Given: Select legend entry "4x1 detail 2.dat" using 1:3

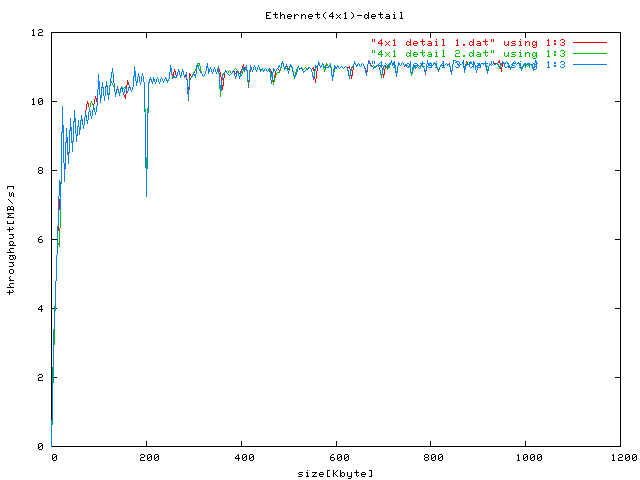Looking at the screenshot, I should 468,53.
